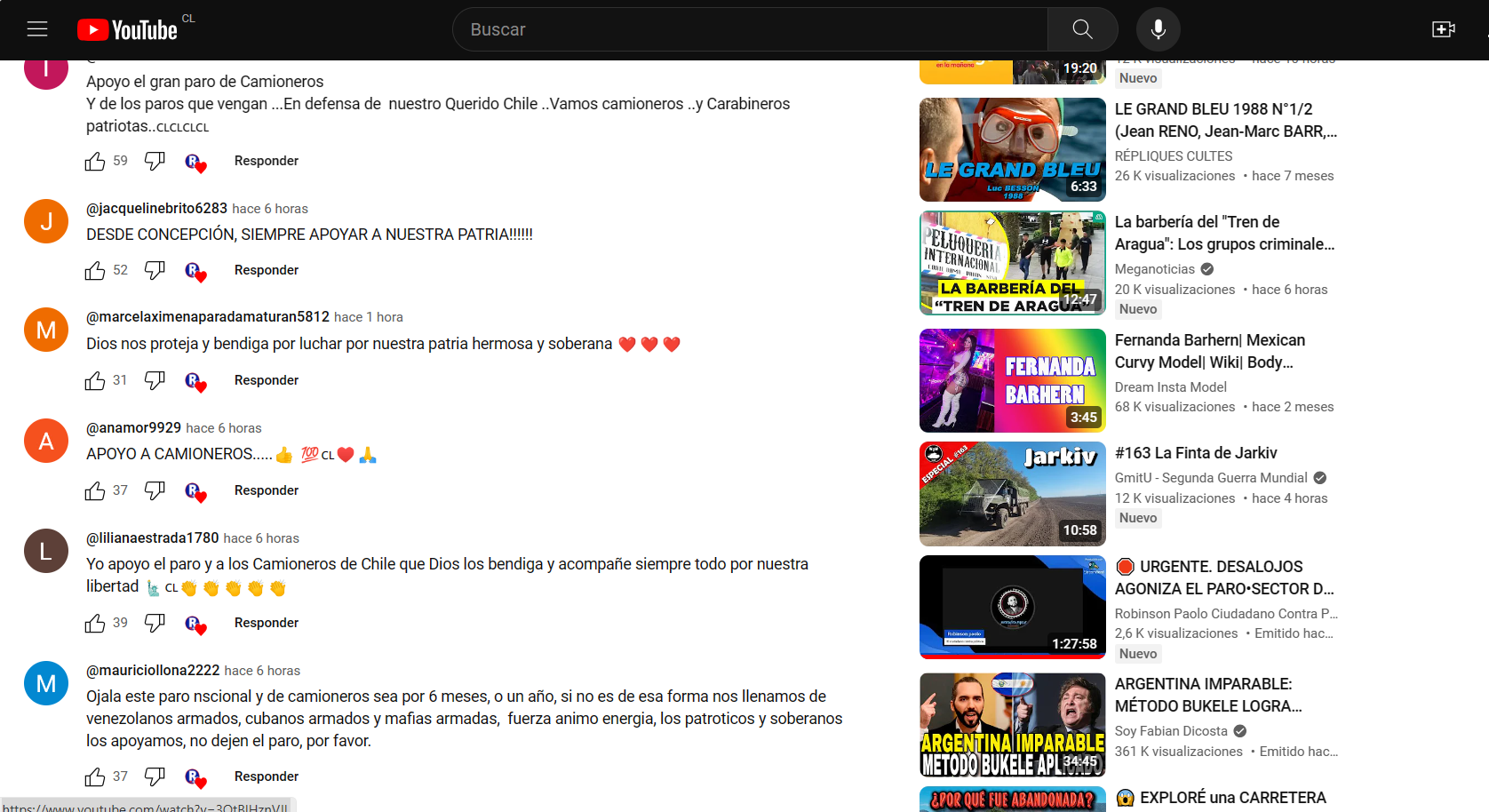Viewport: 1489px width, 812px height.
Task: Open La barbería del Tren de Aragua thumbnail
Action: coord(1013,263)
